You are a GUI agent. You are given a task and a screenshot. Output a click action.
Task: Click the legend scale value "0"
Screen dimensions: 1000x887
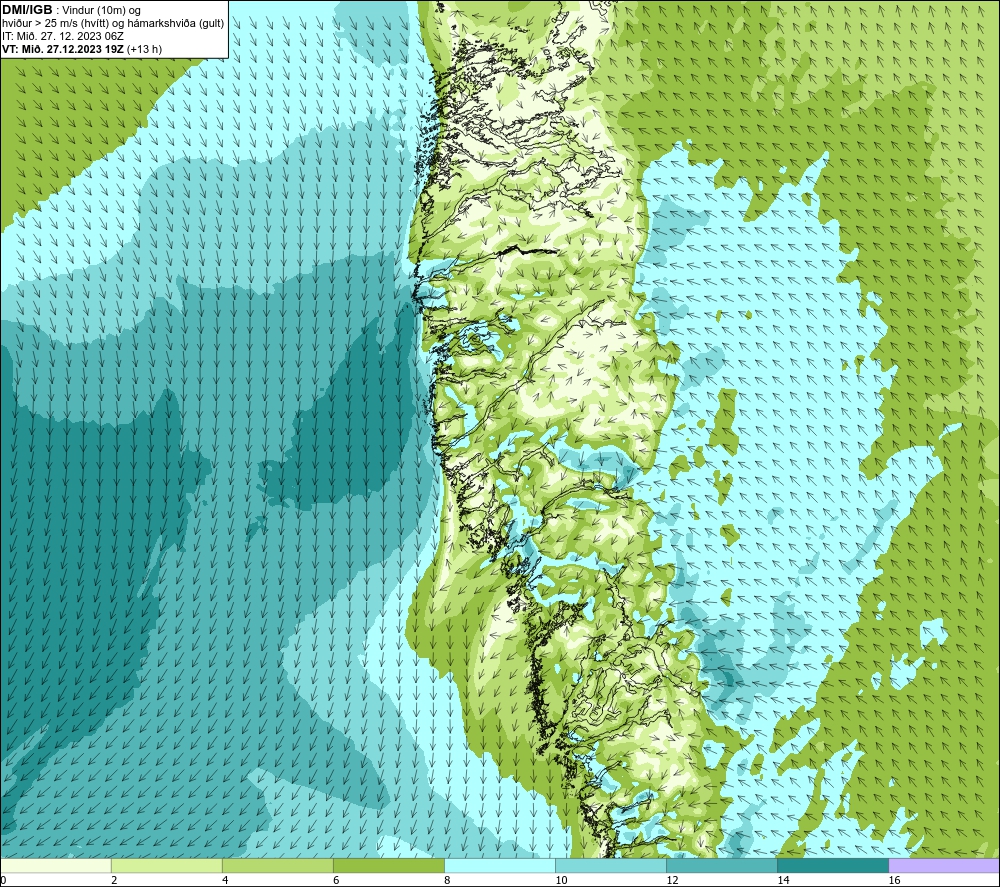3,881
